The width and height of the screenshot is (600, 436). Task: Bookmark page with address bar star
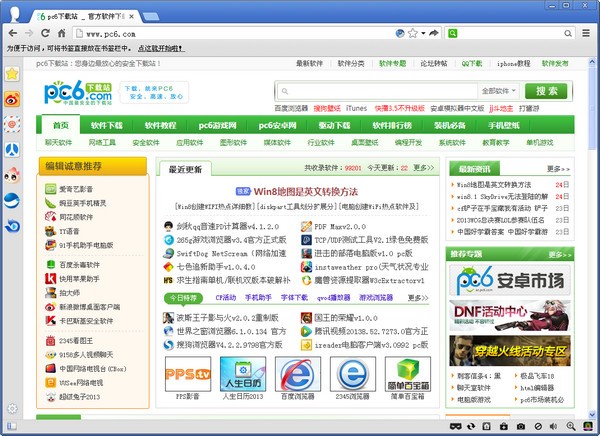412,33
